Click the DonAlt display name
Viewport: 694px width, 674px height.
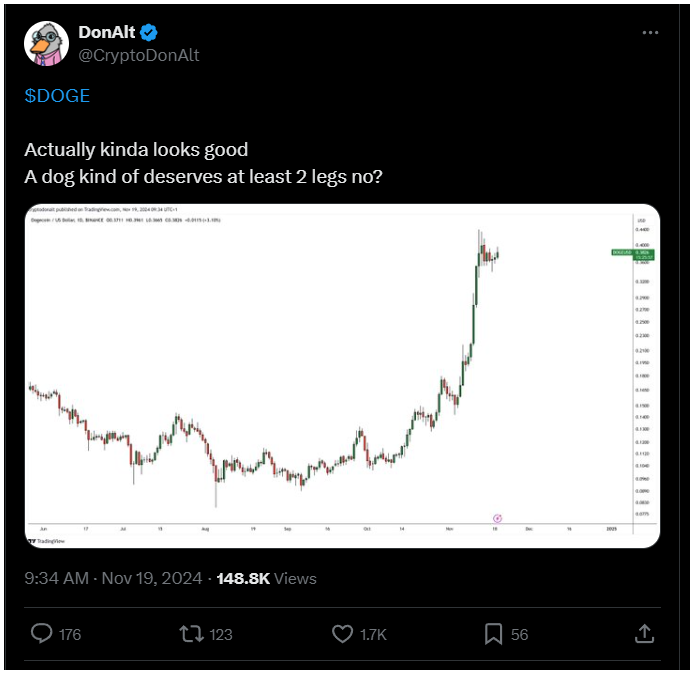[107, 32]
